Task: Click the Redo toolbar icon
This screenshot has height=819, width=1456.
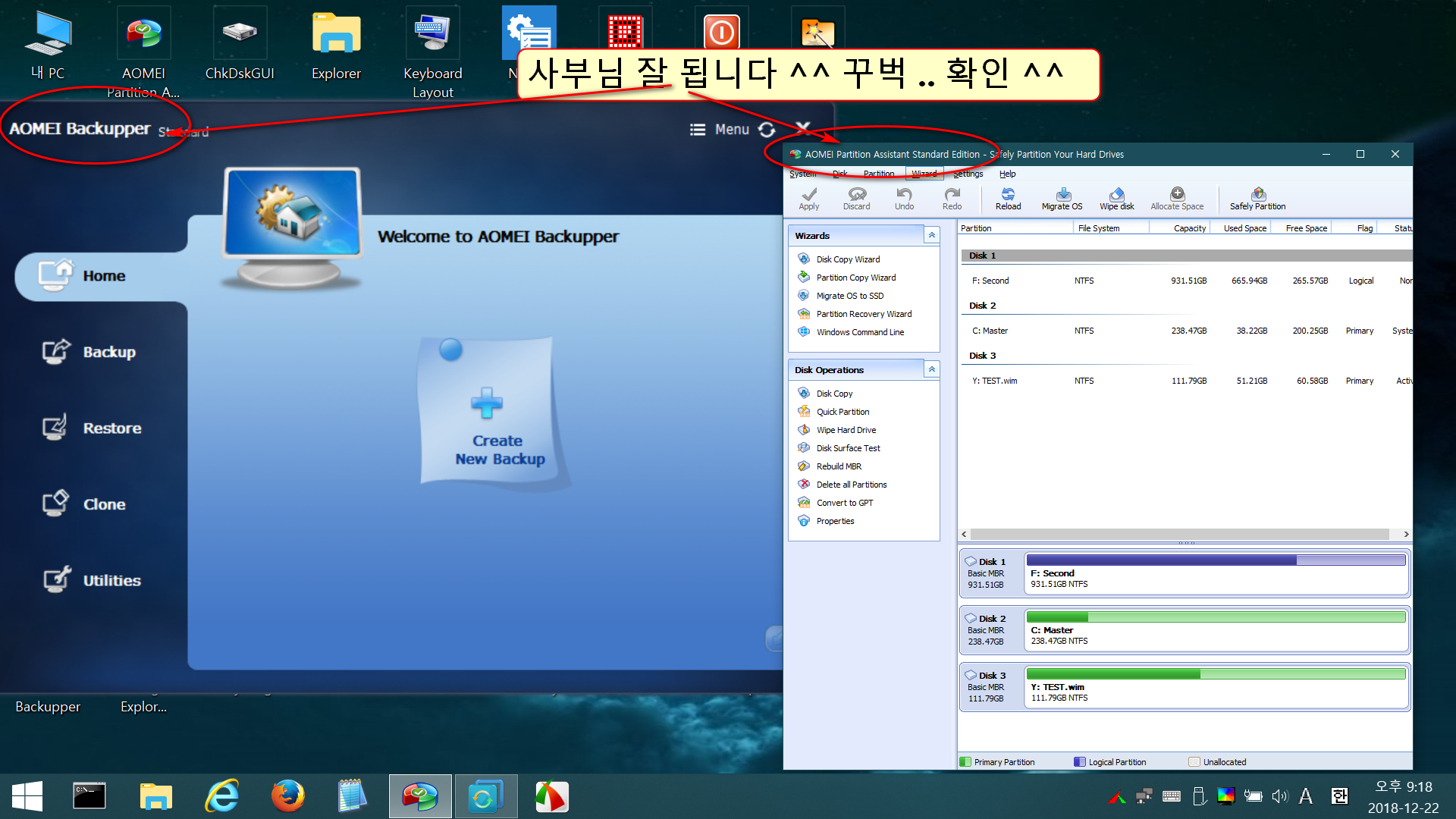Action: 952,199
